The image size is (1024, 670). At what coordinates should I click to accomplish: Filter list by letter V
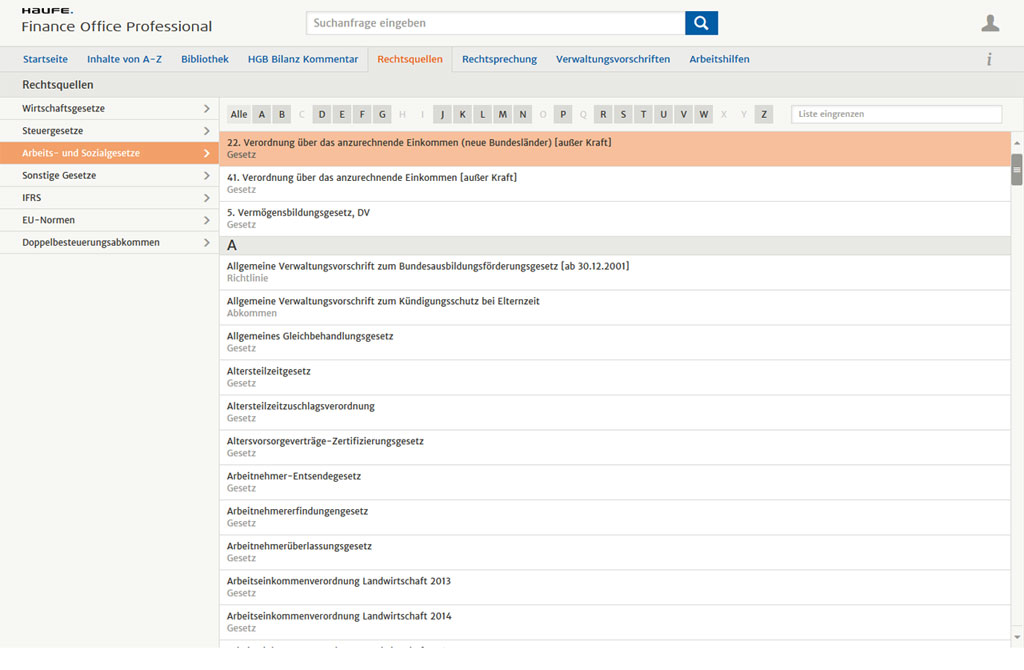684,114
